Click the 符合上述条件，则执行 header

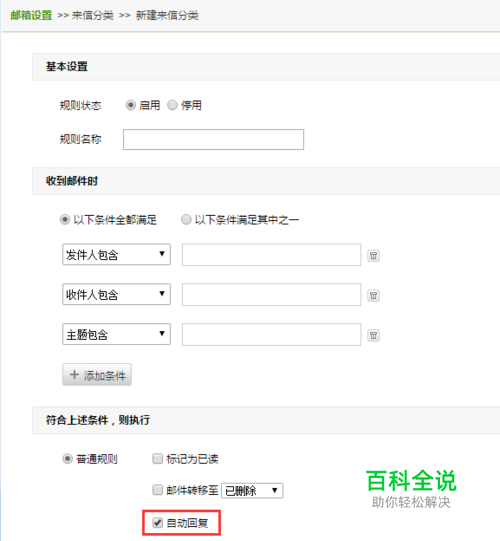click(x=266, y=420)
